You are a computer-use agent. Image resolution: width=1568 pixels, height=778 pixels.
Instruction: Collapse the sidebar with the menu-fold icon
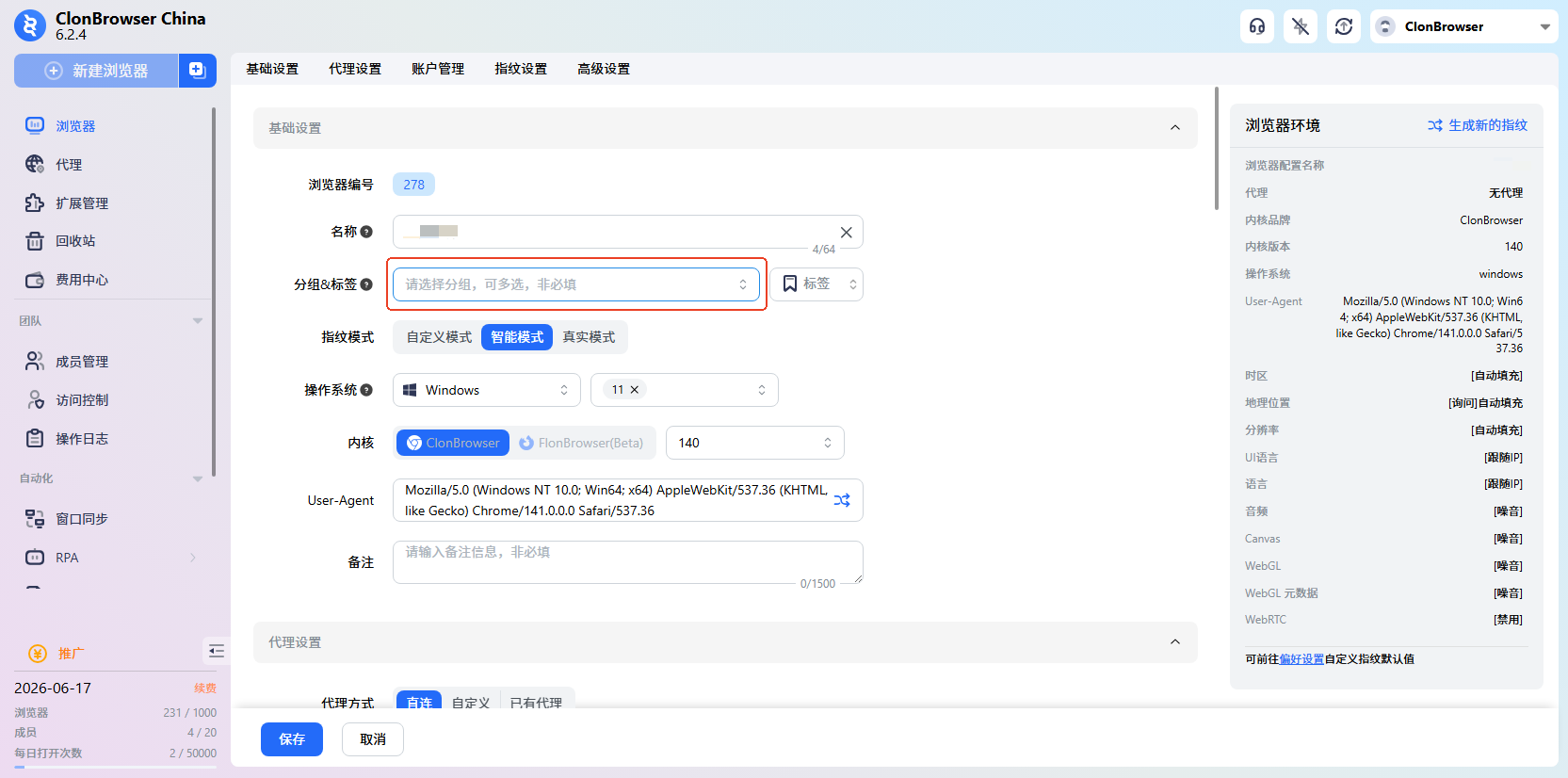point(217,651)
